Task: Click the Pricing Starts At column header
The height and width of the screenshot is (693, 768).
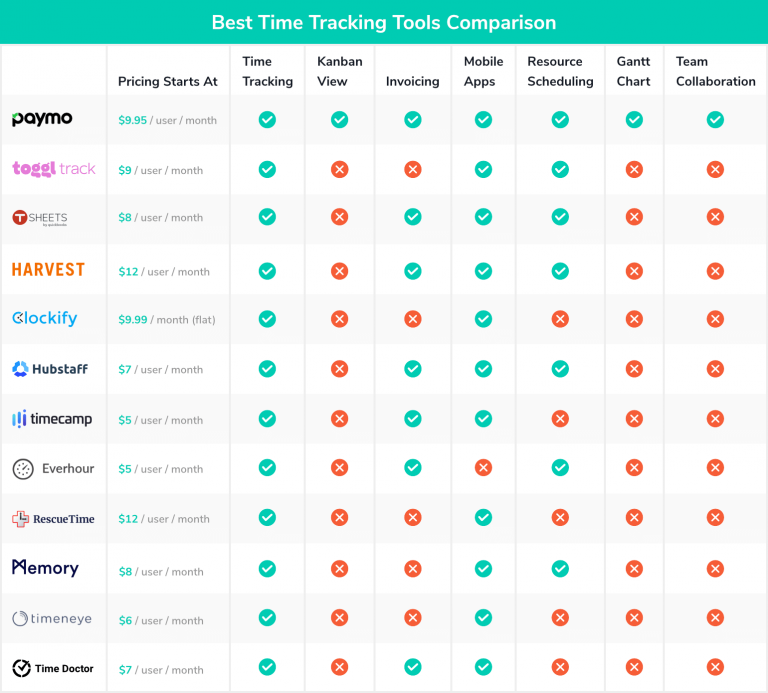Action: click(x=167, y=81)
